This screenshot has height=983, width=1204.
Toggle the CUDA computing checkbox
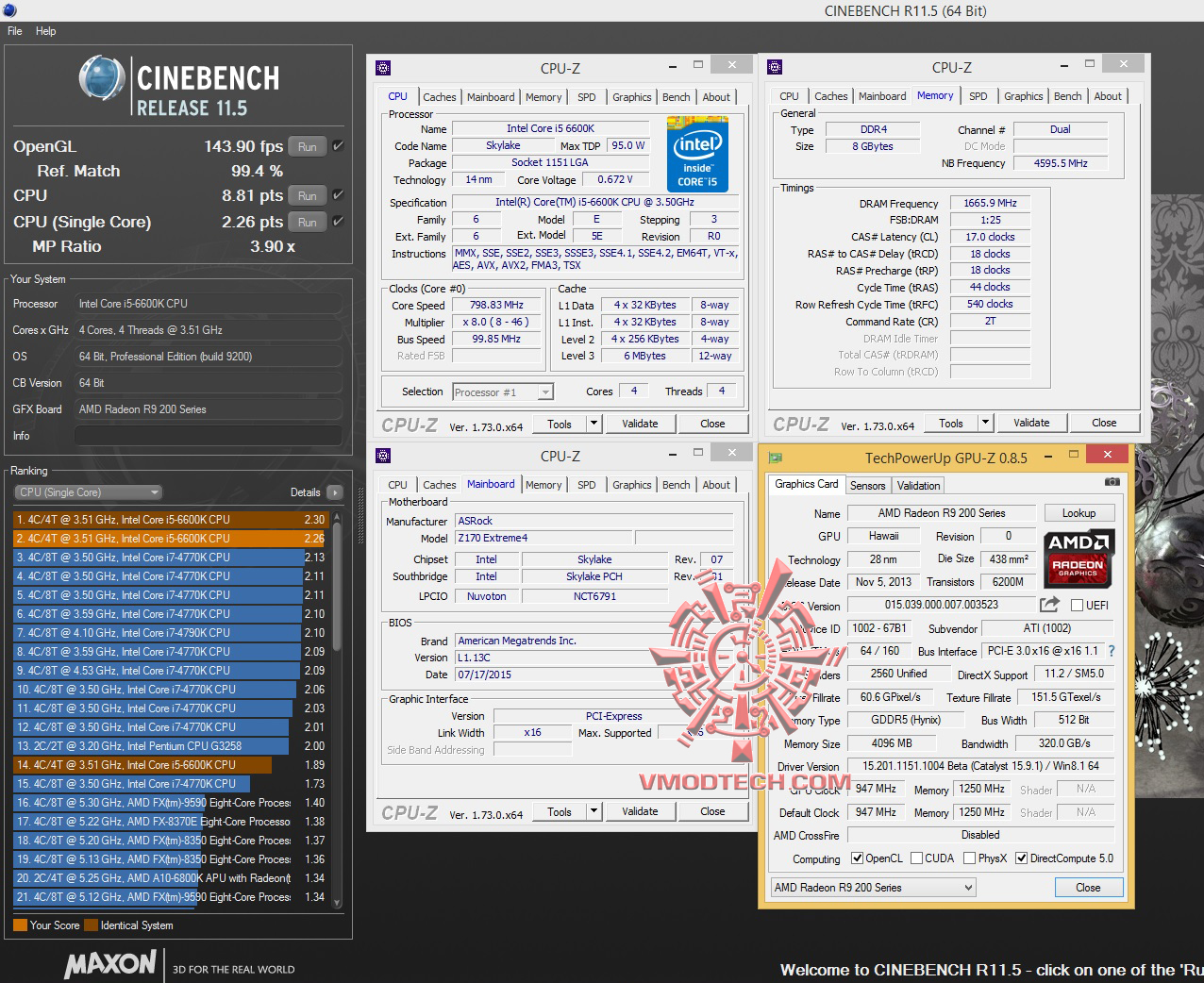click(x=916, y=858)
